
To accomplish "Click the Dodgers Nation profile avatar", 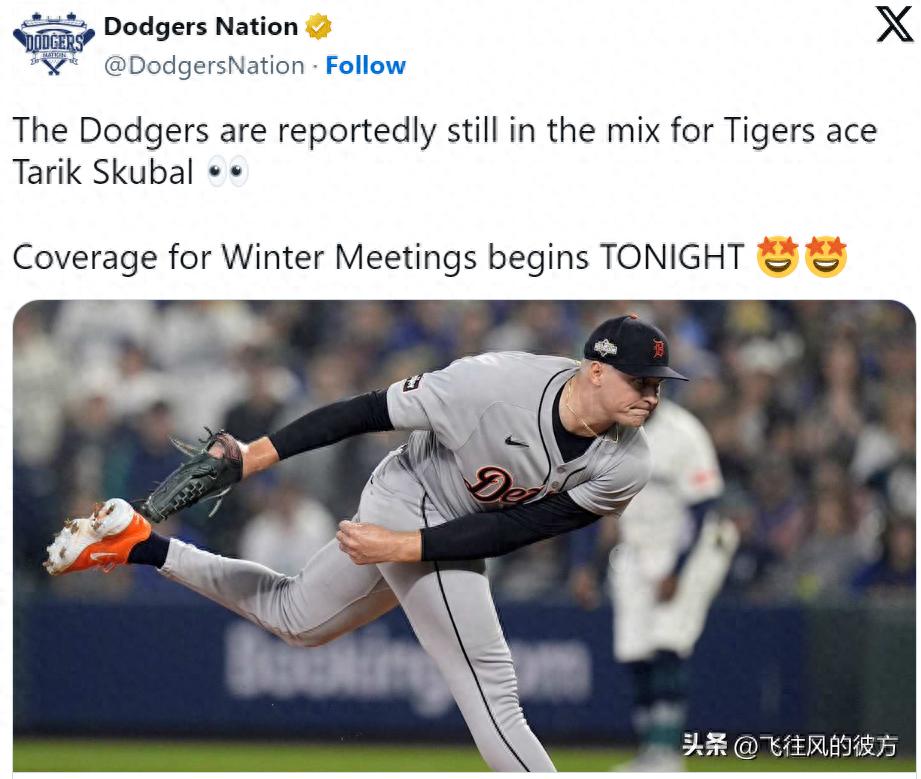I will (x=53, y=45).
